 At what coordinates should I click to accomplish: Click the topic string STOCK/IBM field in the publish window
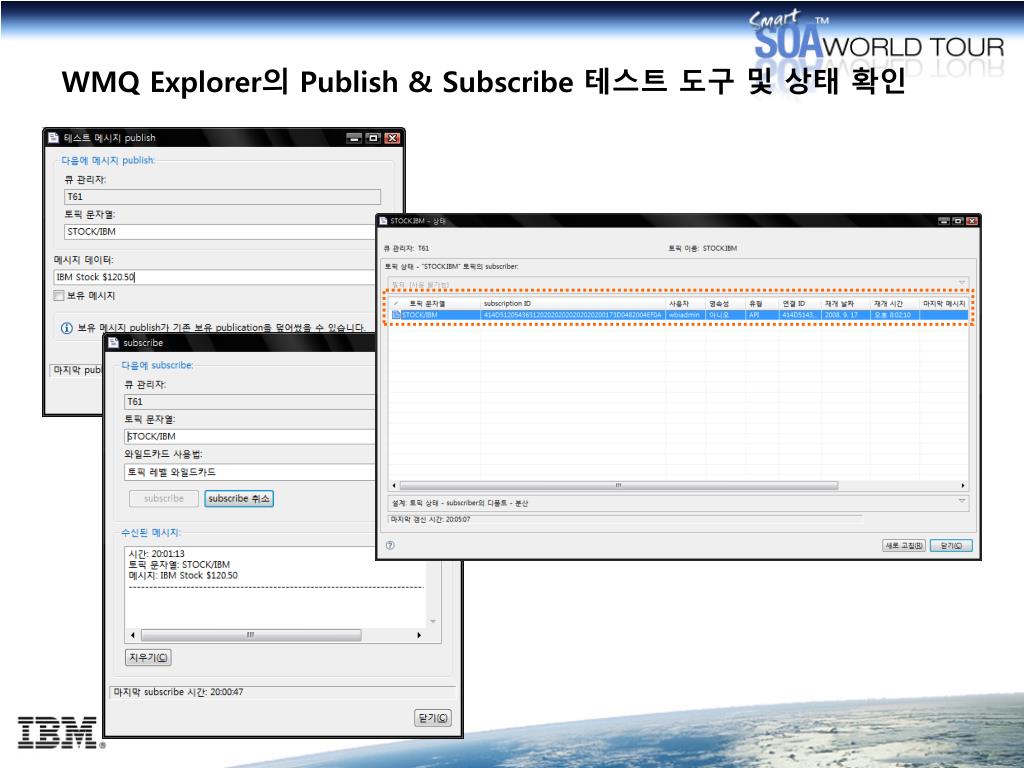(x=221, y=232)
